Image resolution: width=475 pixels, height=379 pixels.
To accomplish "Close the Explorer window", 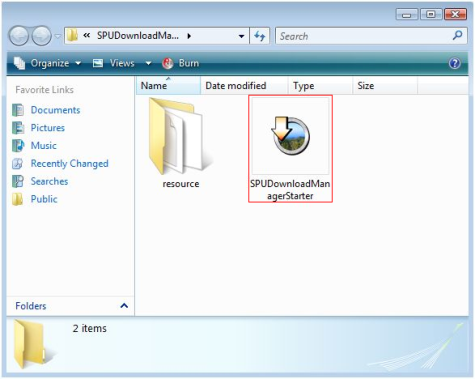I will point(455,14).
